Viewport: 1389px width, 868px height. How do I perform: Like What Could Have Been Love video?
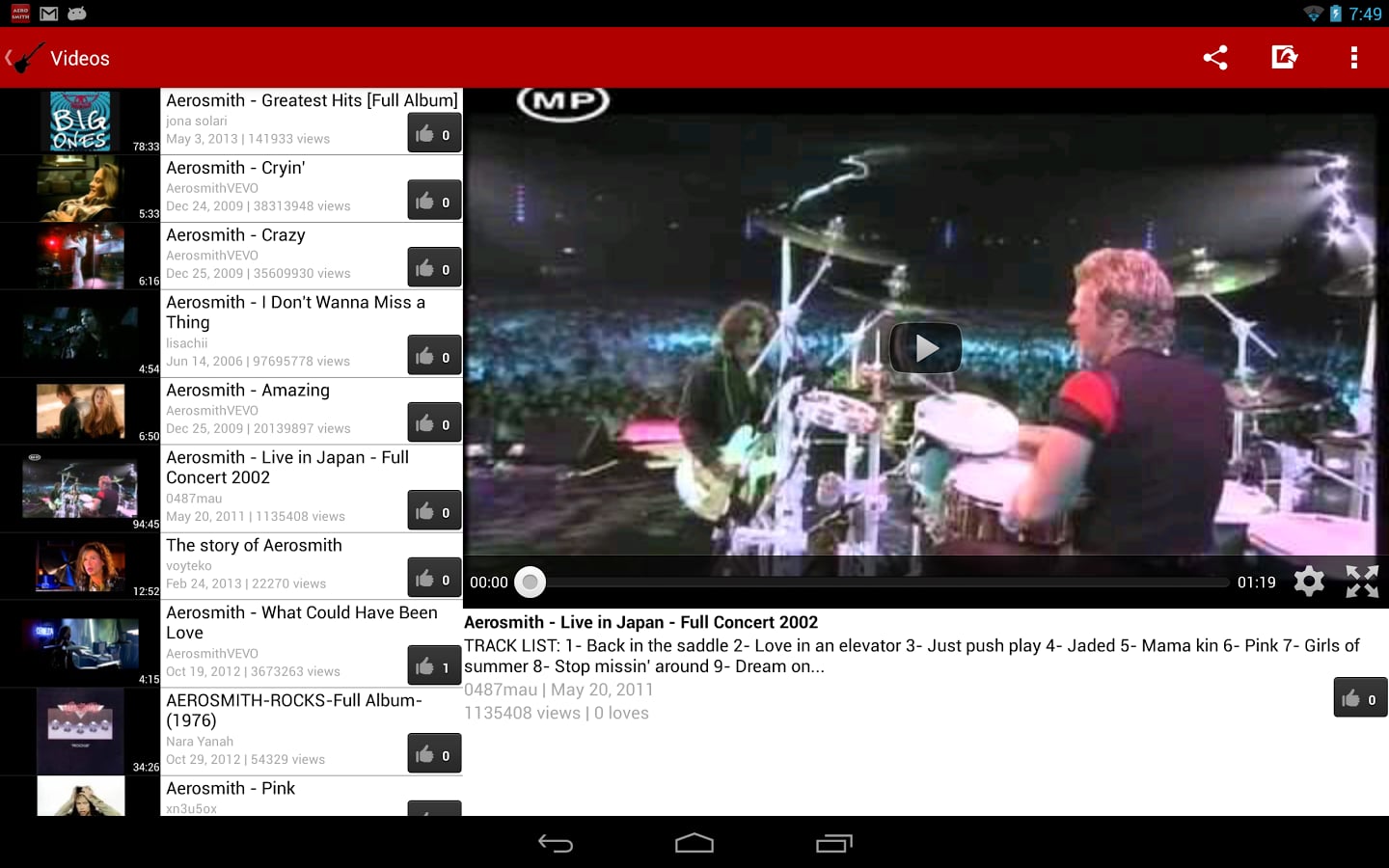pos(434,666)
